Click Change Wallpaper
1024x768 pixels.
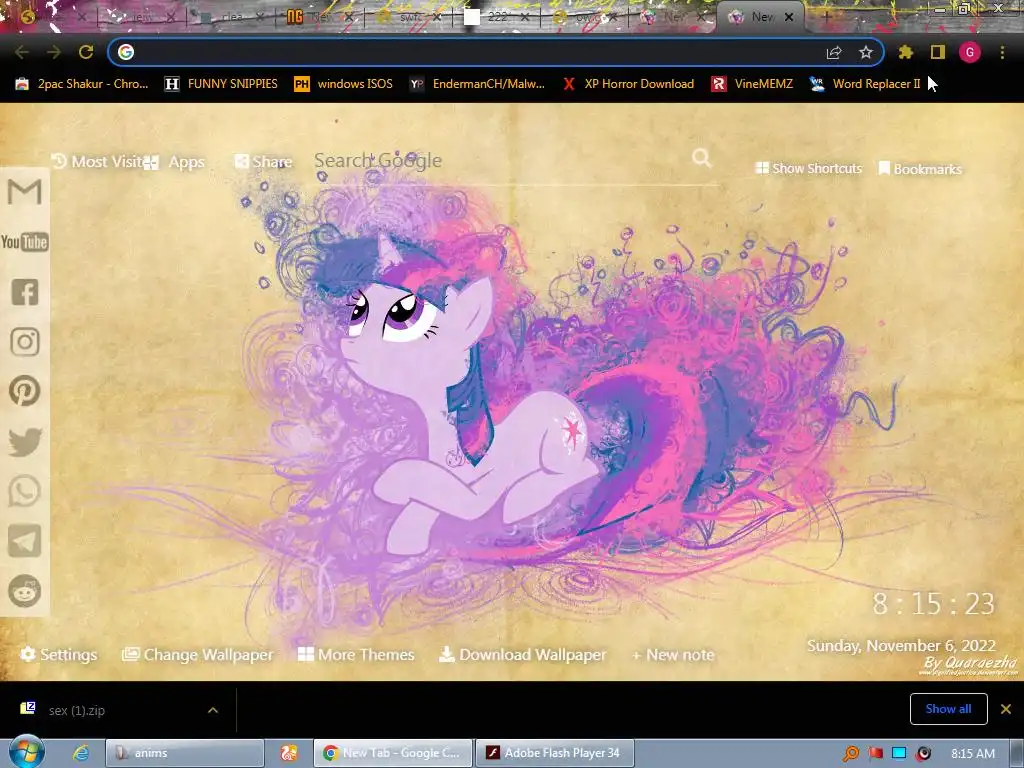pyautogui.click(x=198, y=654)
